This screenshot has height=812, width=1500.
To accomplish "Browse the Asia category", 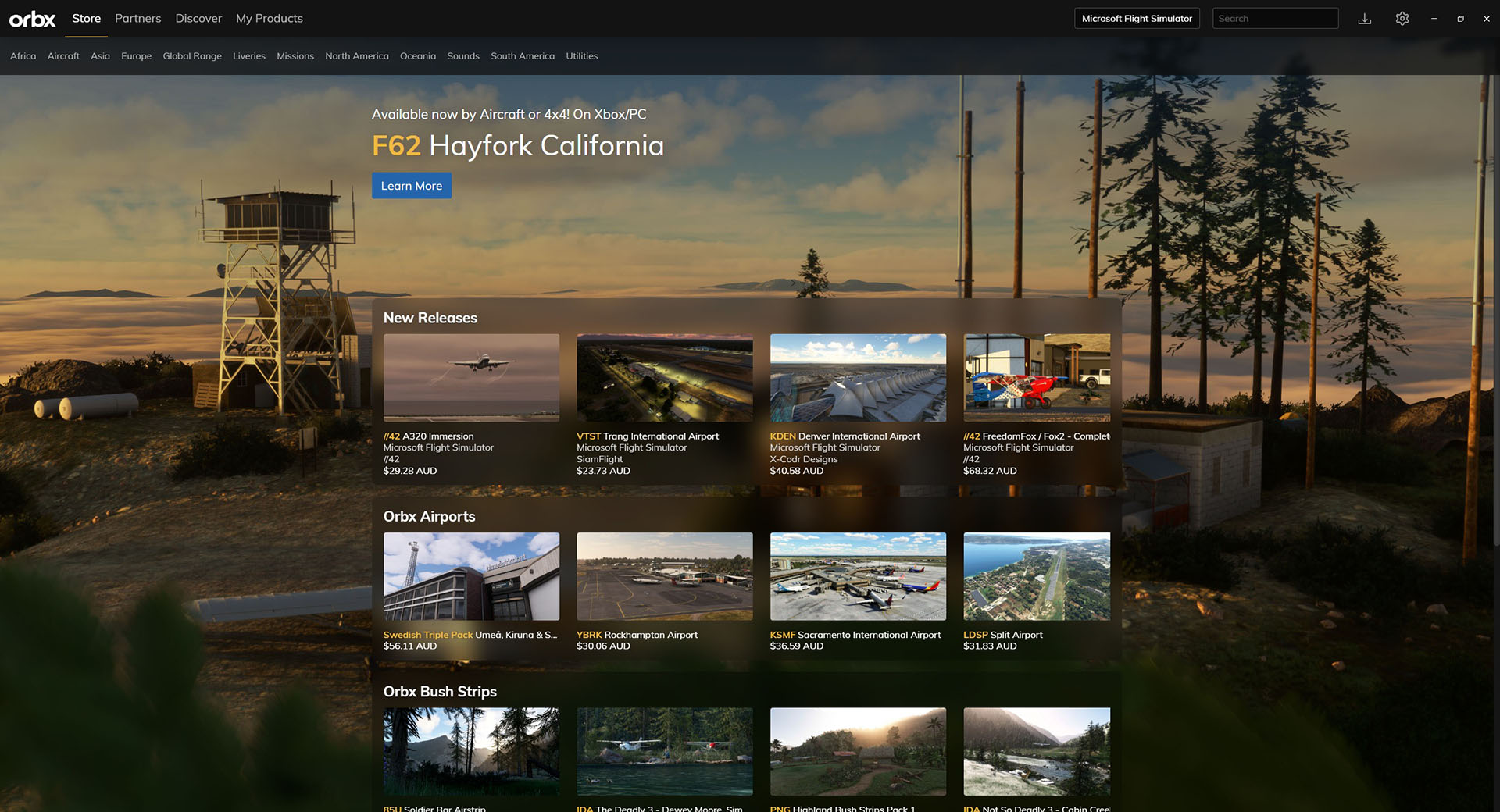I will (100, 56).
